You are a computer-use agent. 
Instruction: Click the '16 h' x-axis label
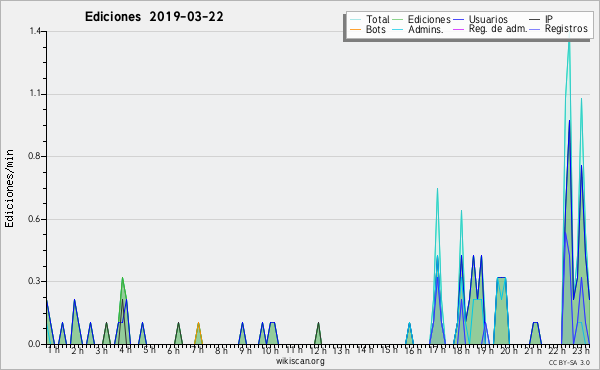[x=413, y=350]
